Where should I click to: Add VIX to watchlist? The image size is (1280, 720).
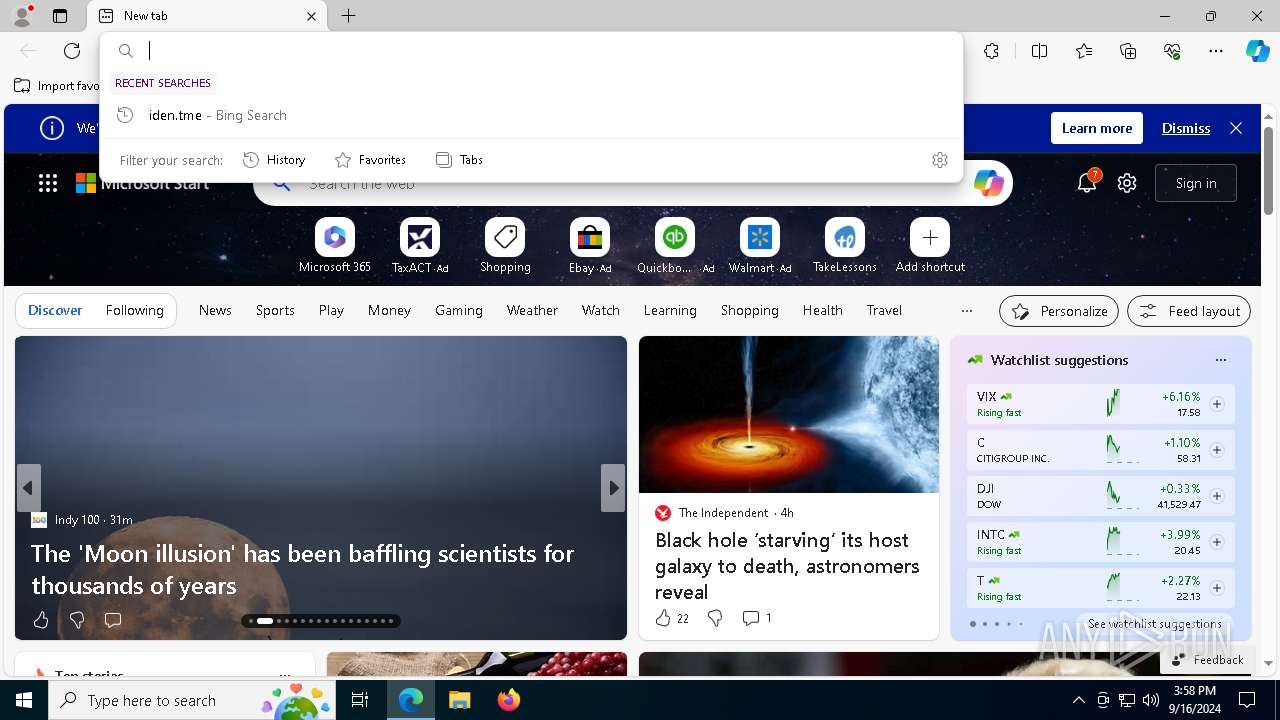pos(1217,404)
